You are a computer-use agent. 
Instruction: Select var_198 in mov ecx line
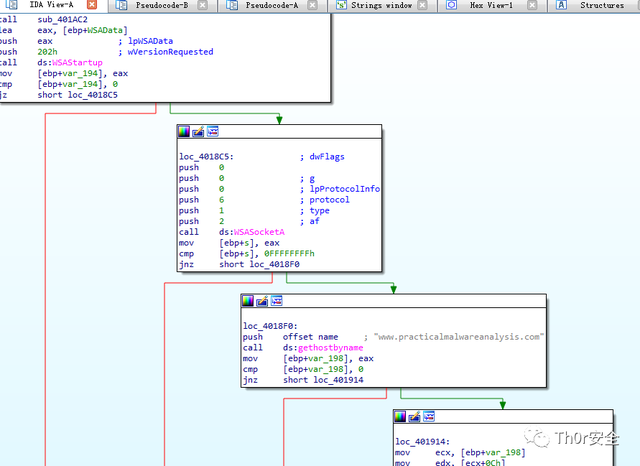(504, 453)
